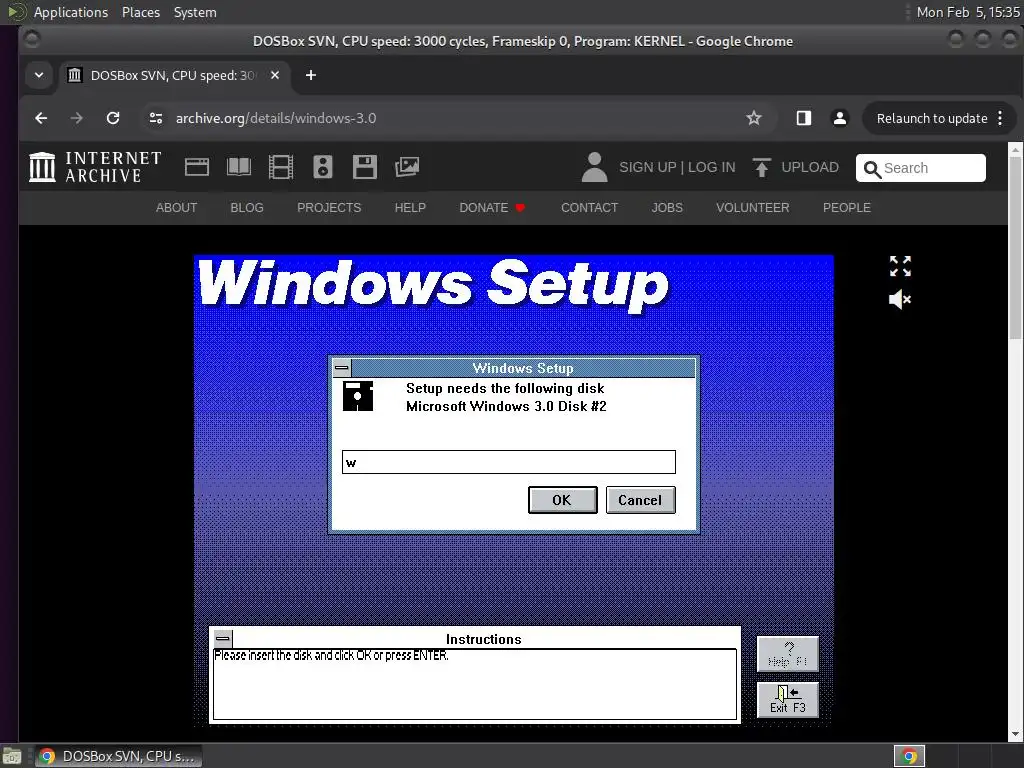Open the HELP menu item

[x=410, y=208]
